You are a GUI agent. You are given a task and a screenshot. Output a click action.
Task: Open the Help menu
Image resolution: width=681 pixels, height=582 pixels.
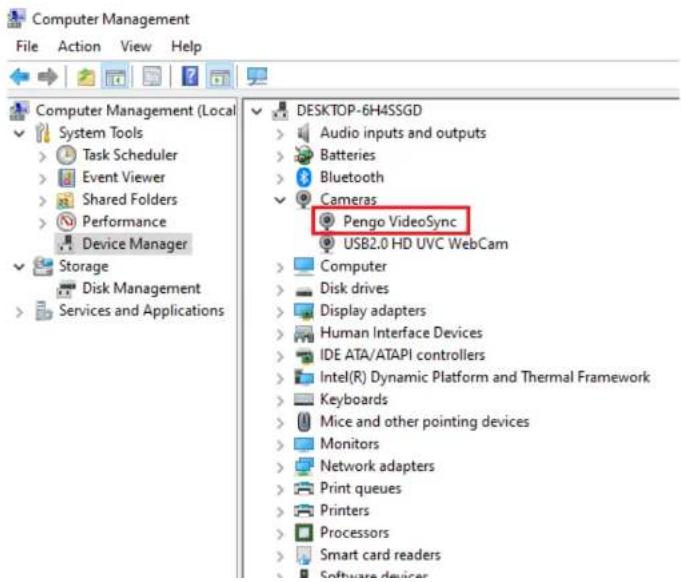click(186, 46)
